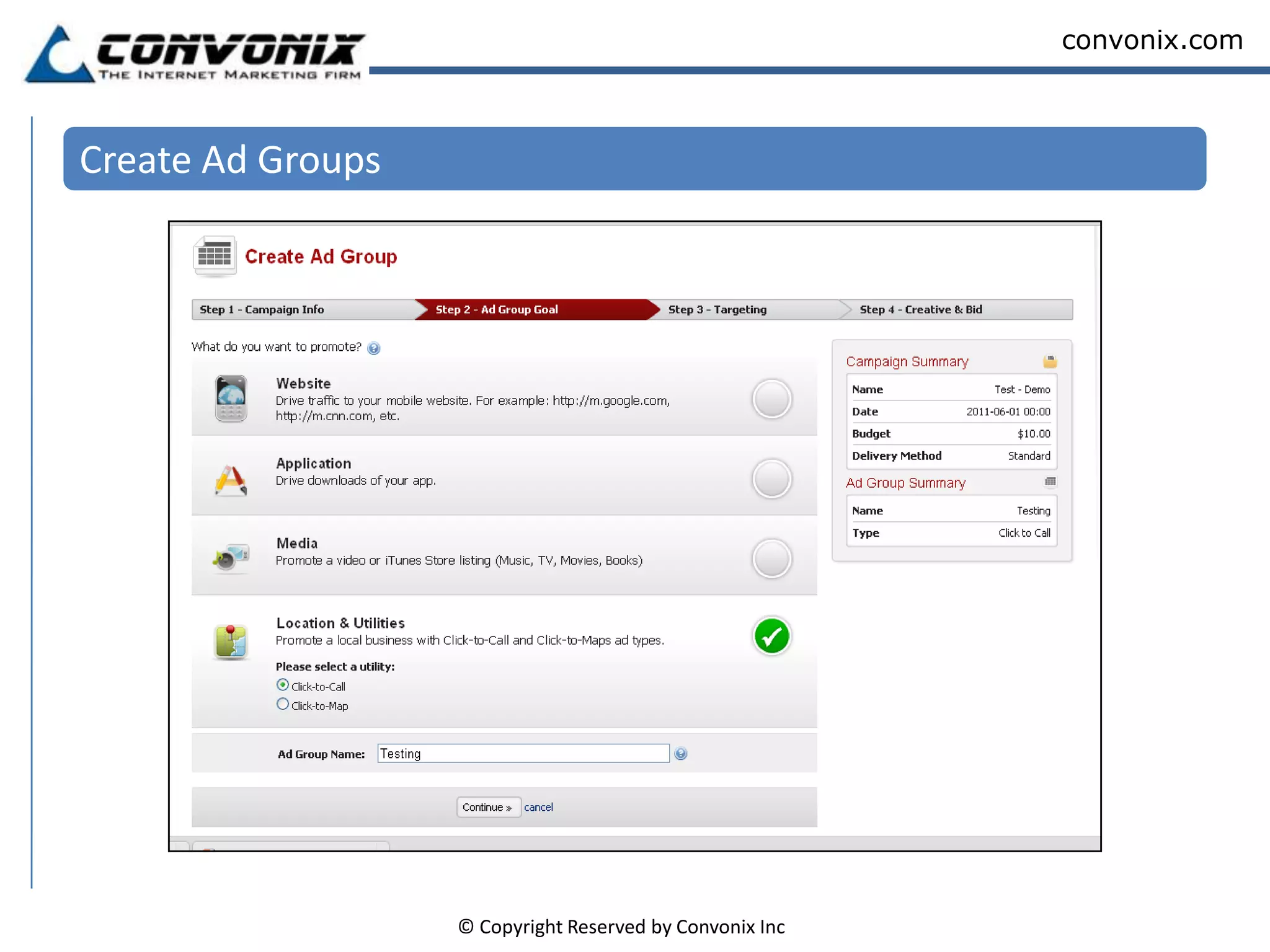Toggle the green Location & Utilities checkmark
The height and width of the screenshot is (952, 1270).
(771, 636)
